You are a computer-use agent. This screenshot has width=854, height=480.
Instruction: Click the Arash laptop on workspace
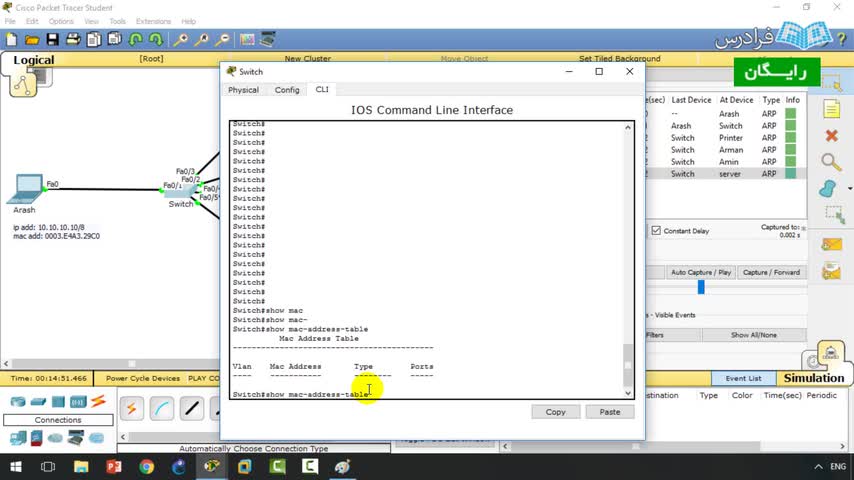point(26,189)
